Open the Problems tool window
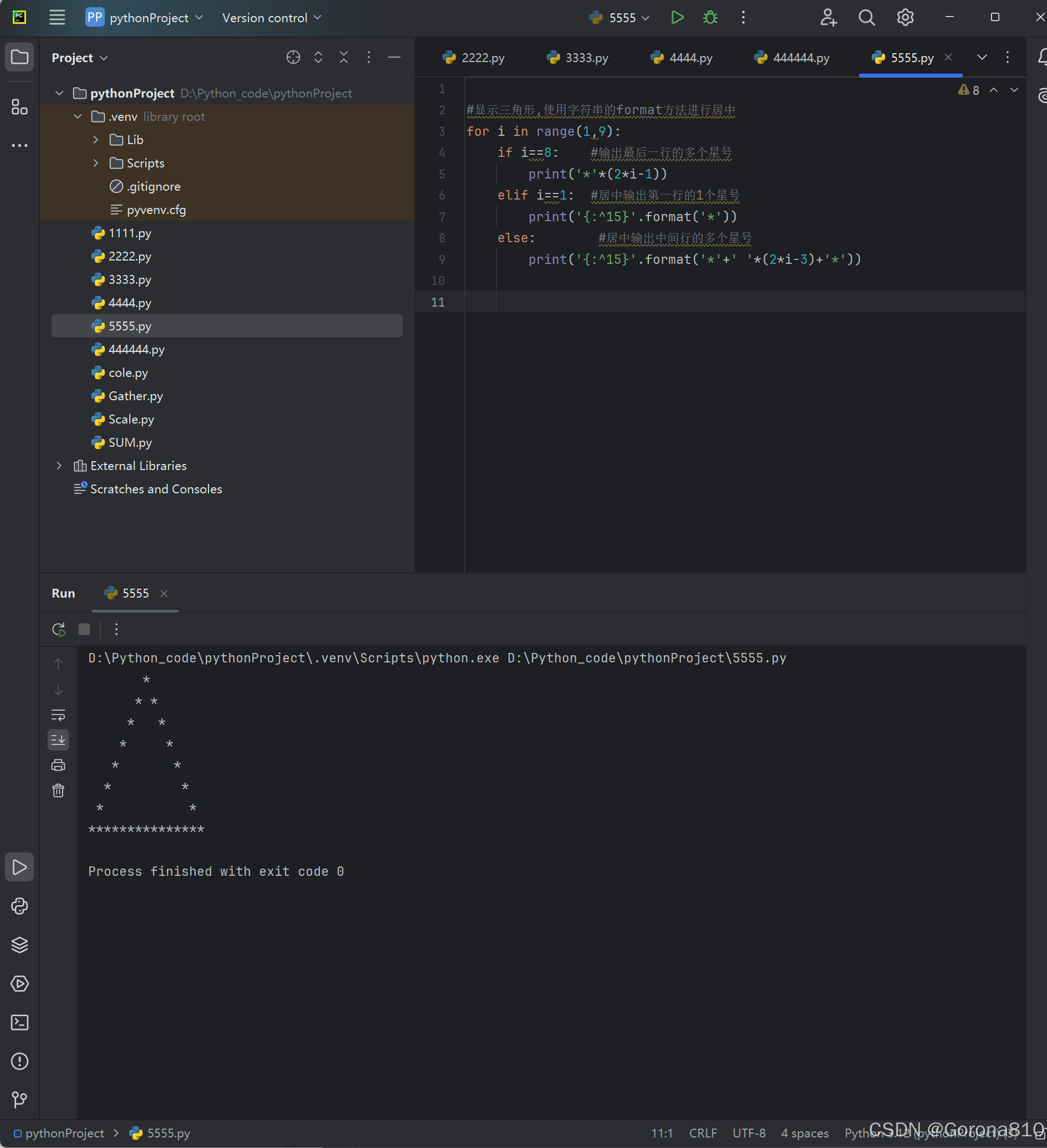This screenshot has width=1047, height=1148. [x=19, y=1061]
